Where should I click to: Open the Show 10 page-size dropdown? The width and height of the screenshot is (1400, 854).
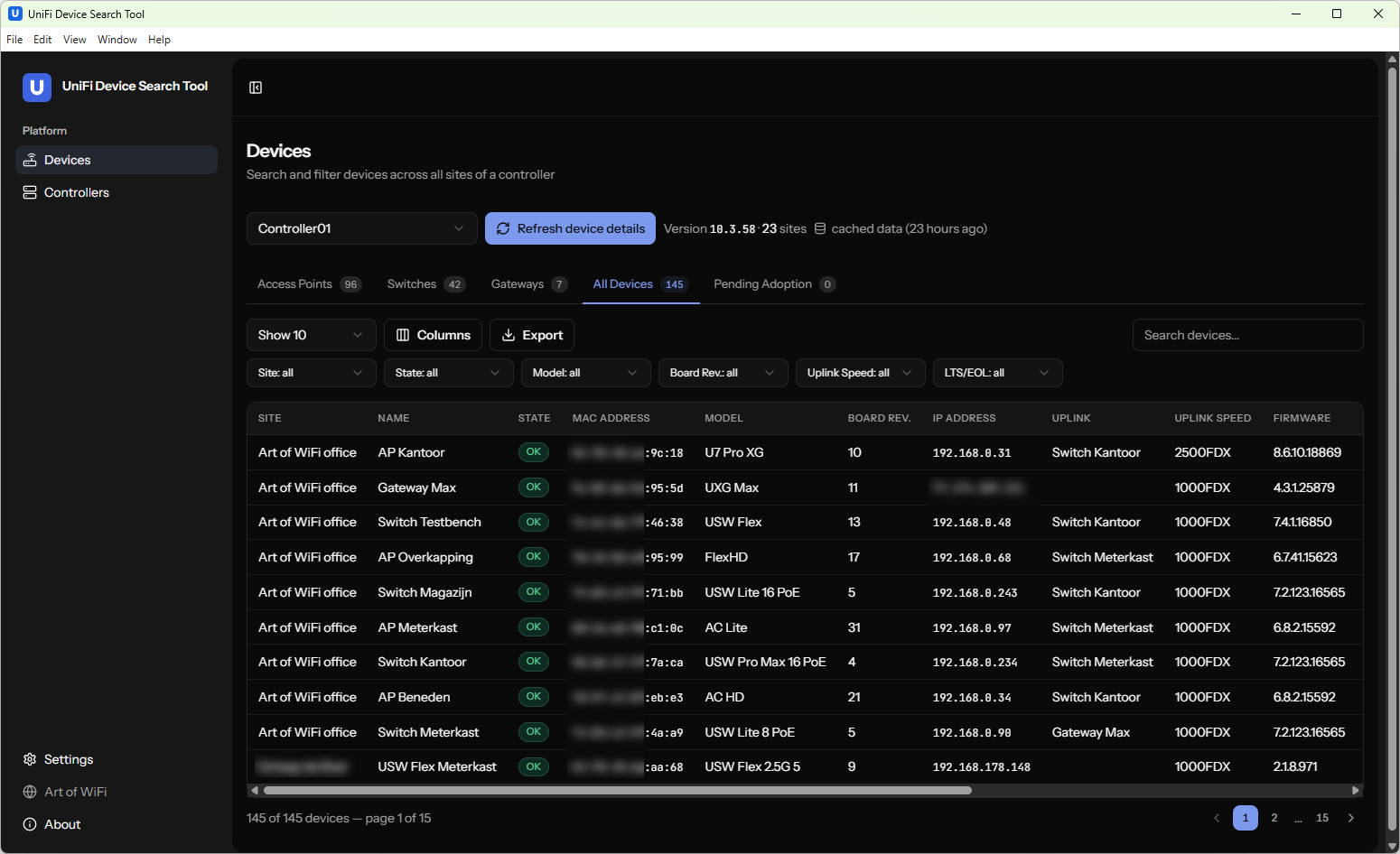(x=312, y=335)
